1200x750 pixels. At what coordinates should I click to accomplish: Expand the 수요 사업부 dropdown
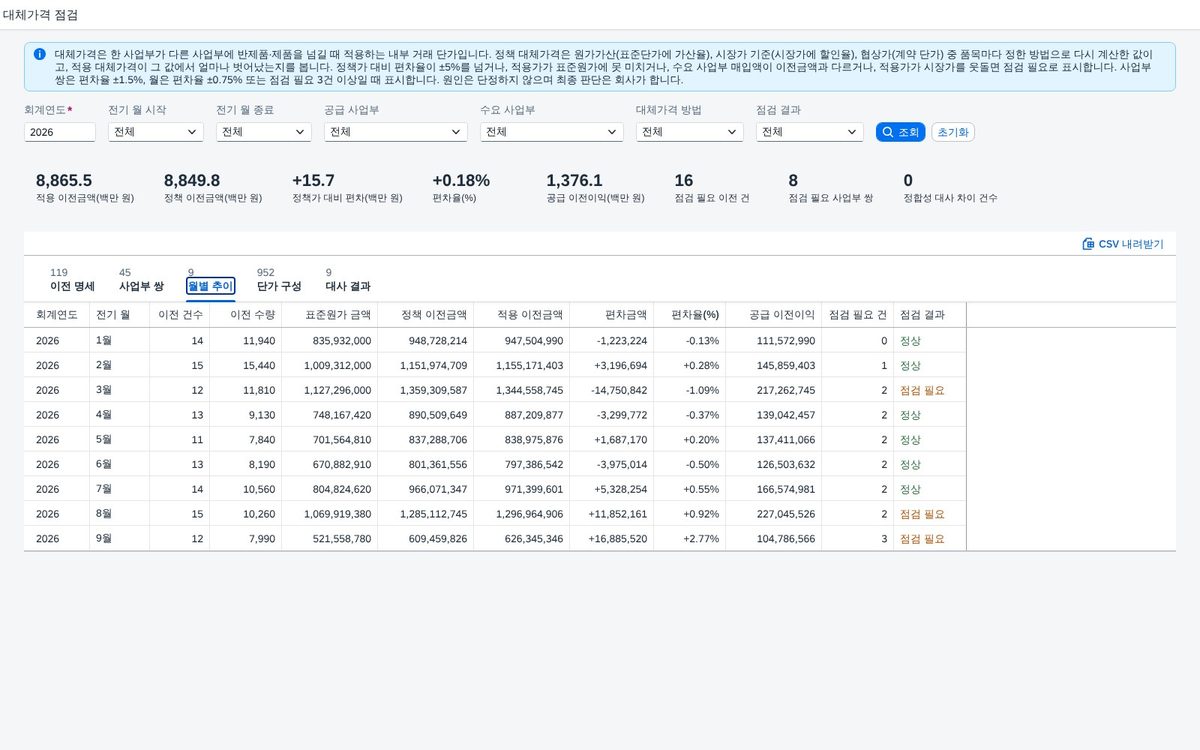[552, 132]
